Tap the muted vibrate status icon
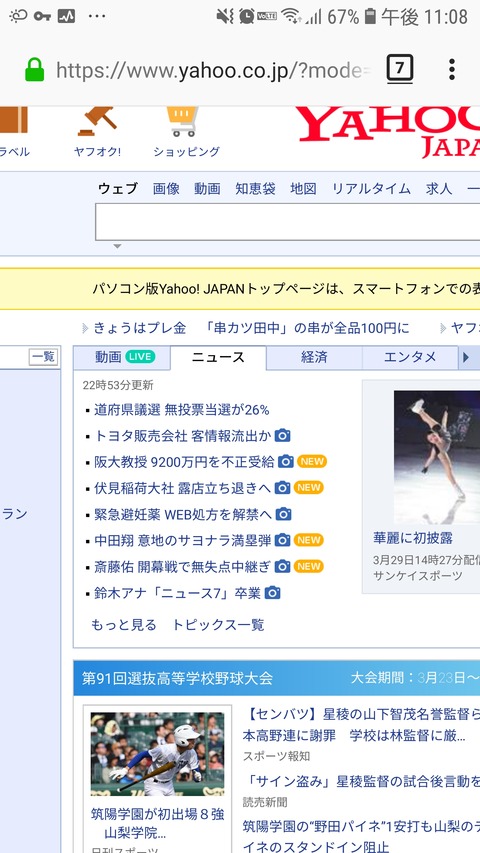The height and width of the screenshot is (853, 480). [225, 16]
